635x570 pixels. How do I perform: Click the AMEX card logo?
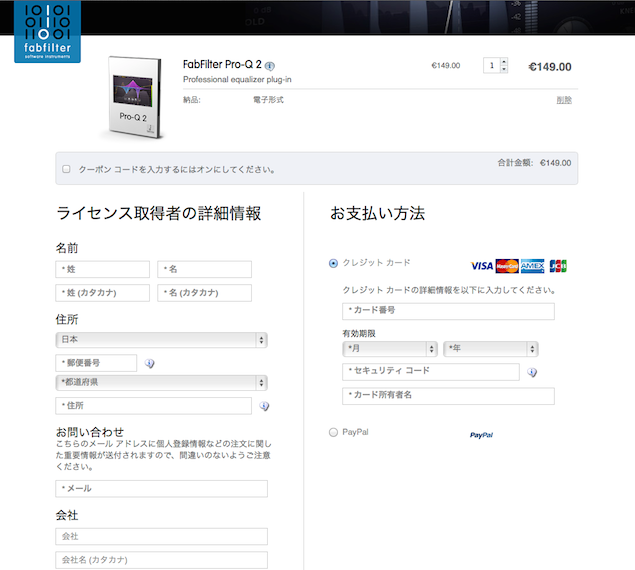coord(533,266)
